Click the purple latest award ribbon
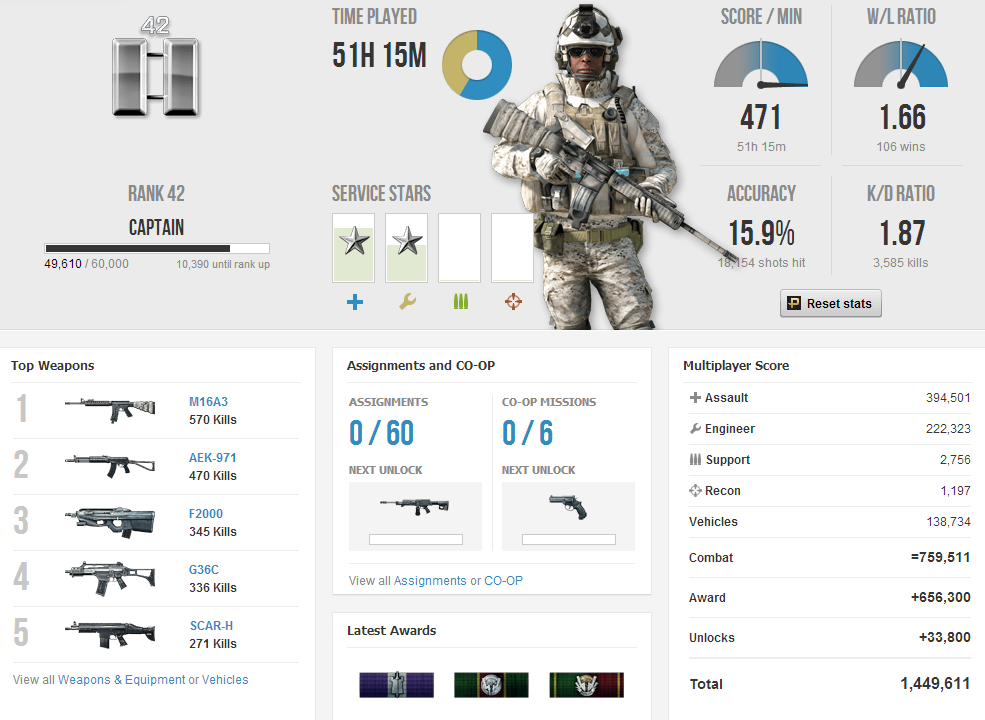The image size is (985, 720). click(x=396, y=685)
